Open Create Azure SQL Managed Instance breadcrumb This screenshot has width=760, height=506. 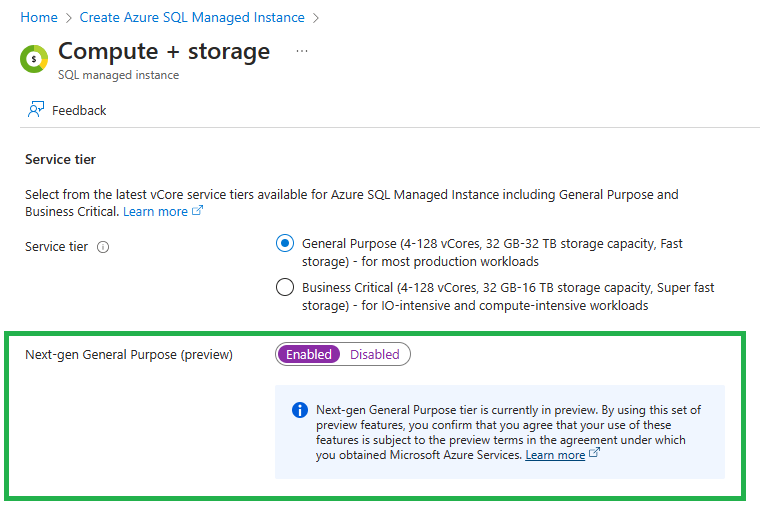click(x=192, y=17)
